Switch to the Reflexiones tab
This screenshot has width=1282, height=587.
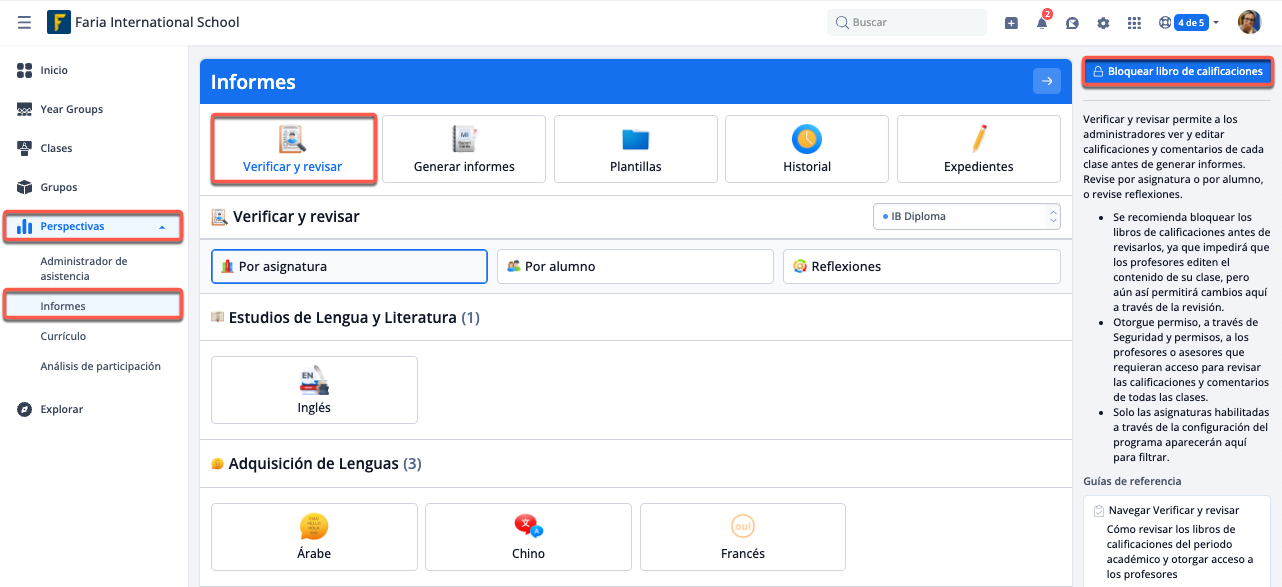(x=921, y=267)
